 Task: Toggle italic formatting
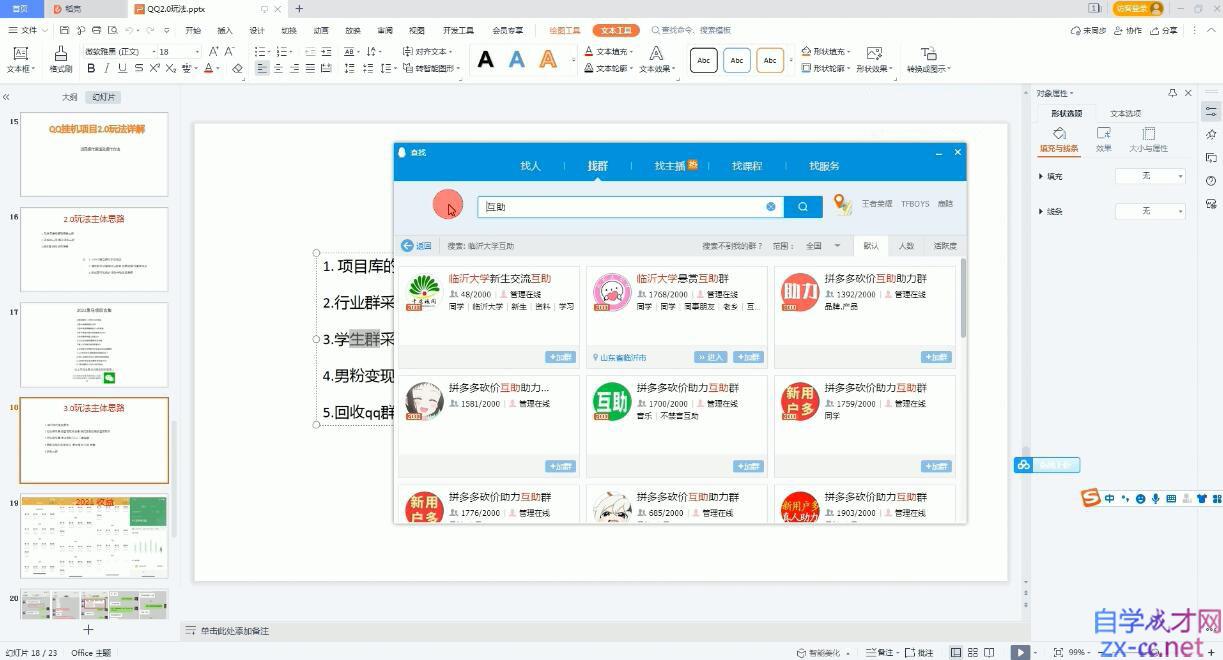tap(106, 69)
